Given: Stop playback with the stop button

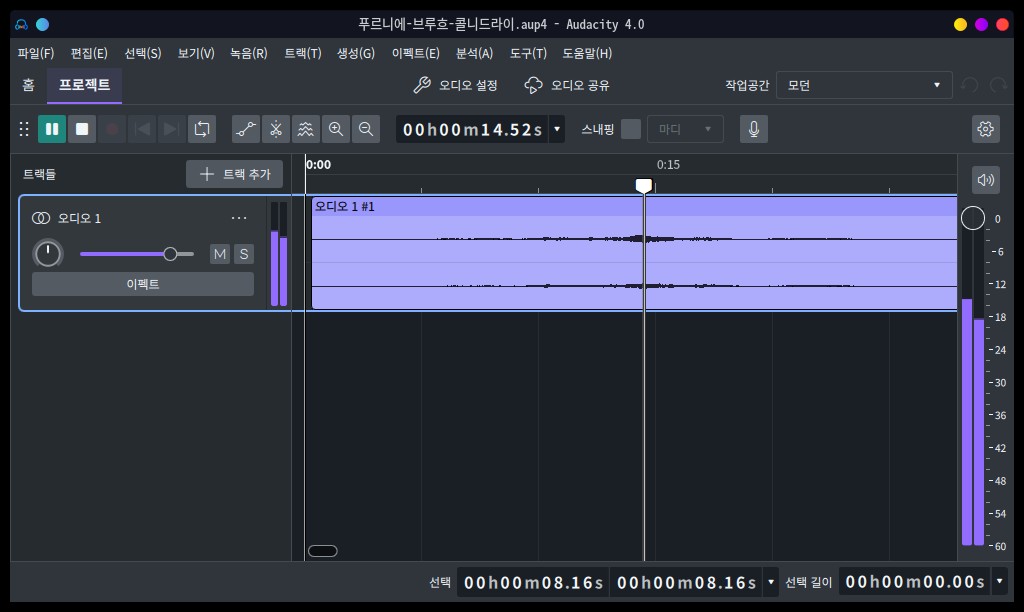Looking at the screenshot, I should [x=82, y=129].
